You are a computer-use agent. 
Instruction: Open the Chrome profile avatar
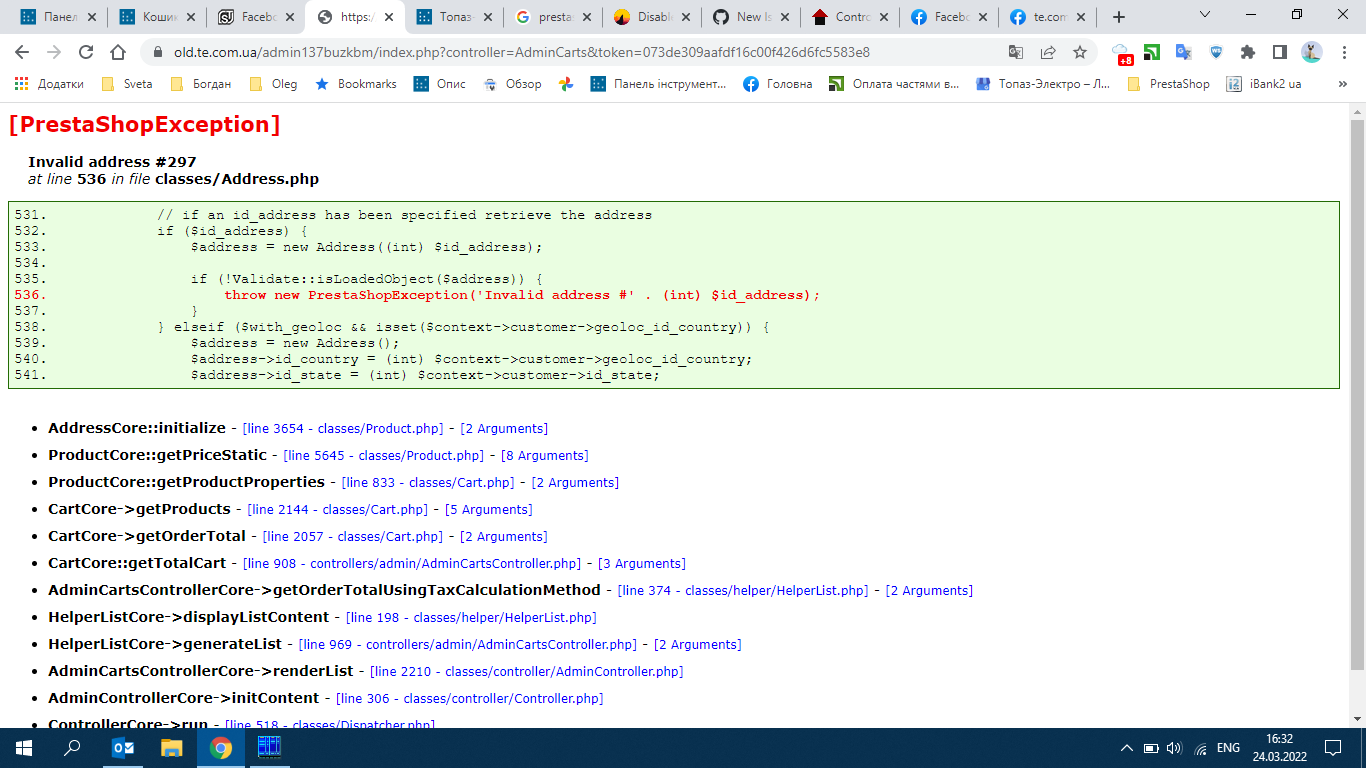click(1312, 52)
